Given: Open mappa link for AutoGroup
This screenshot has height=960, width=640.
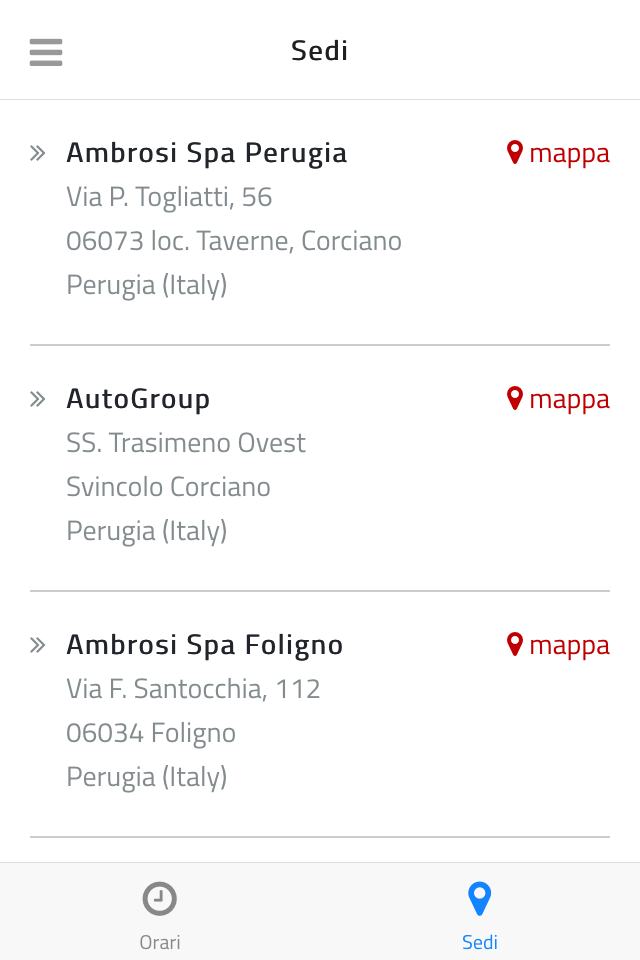Looking at the screenshot, I should pyautogui.click(x=569, y=399).
